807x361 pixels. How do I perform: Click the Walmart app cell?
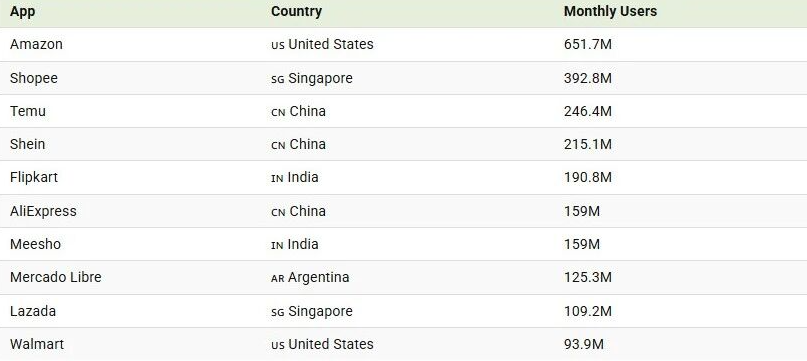coord(37,344)
